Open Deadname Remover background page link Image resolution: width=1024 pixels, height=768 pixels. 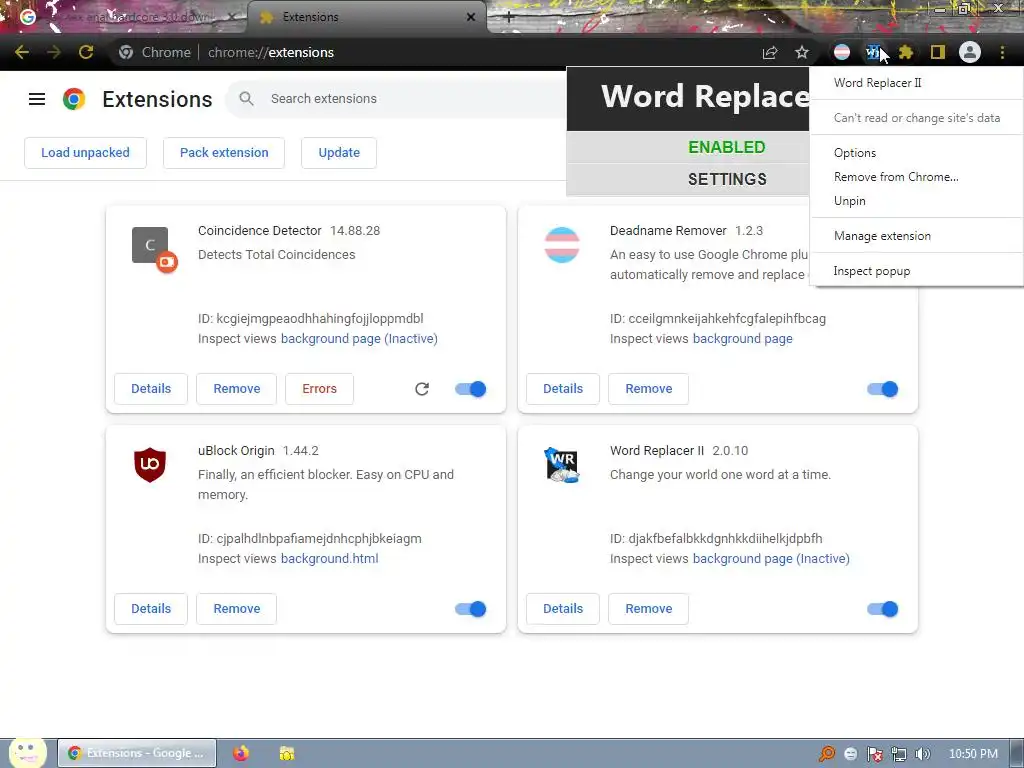coord(743,339)
